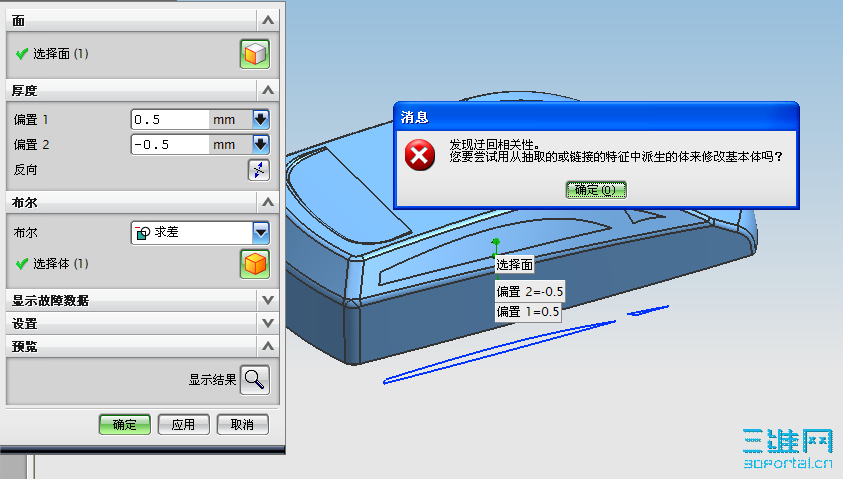Collapse the 布尔 section header
This screenshot has height=479, width=843.
(268, 202)
